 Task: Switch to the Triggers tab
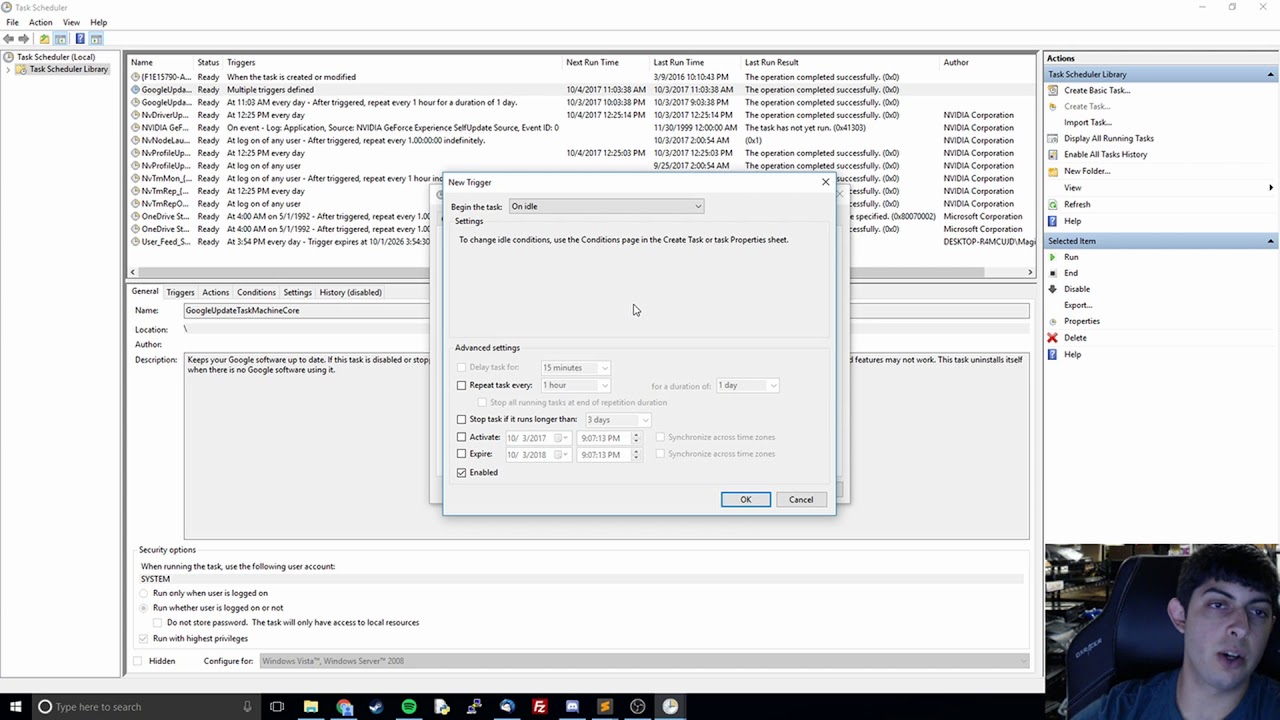pos(180,292)
